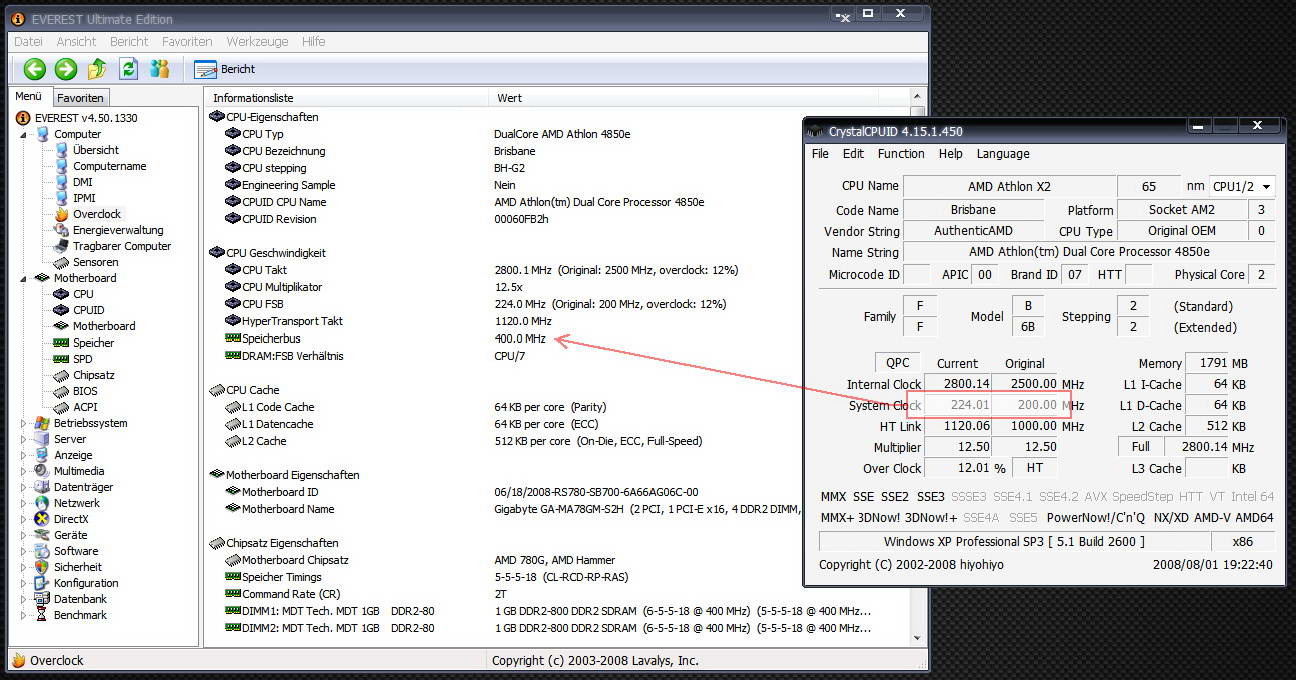Open the CPU1/2 dropdown in CrystalCPUID
The width and height of the screenshot is (1296, 680).
[x=1243, y=186]
